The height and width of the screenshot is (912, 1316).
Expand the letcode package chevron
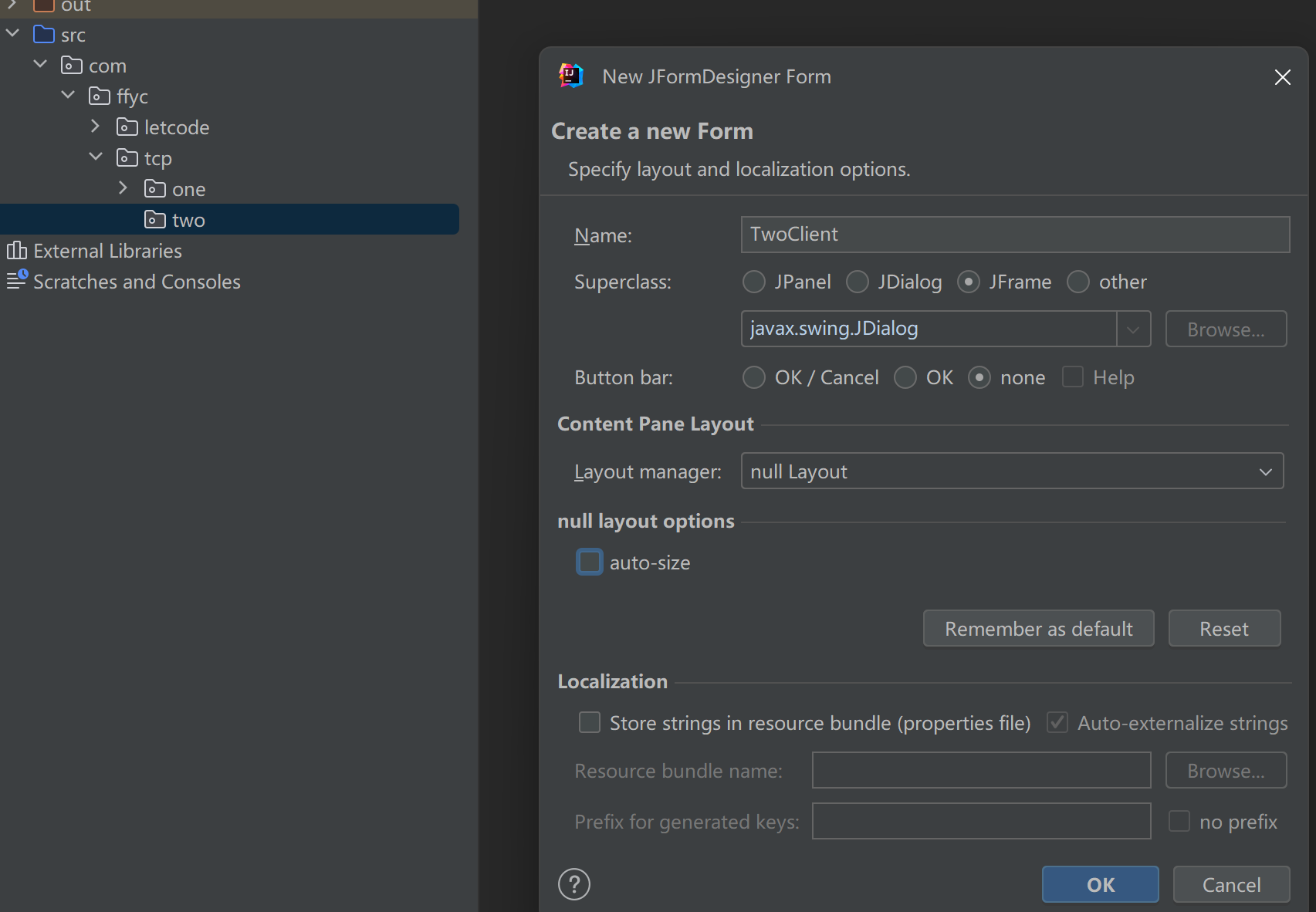95,126
